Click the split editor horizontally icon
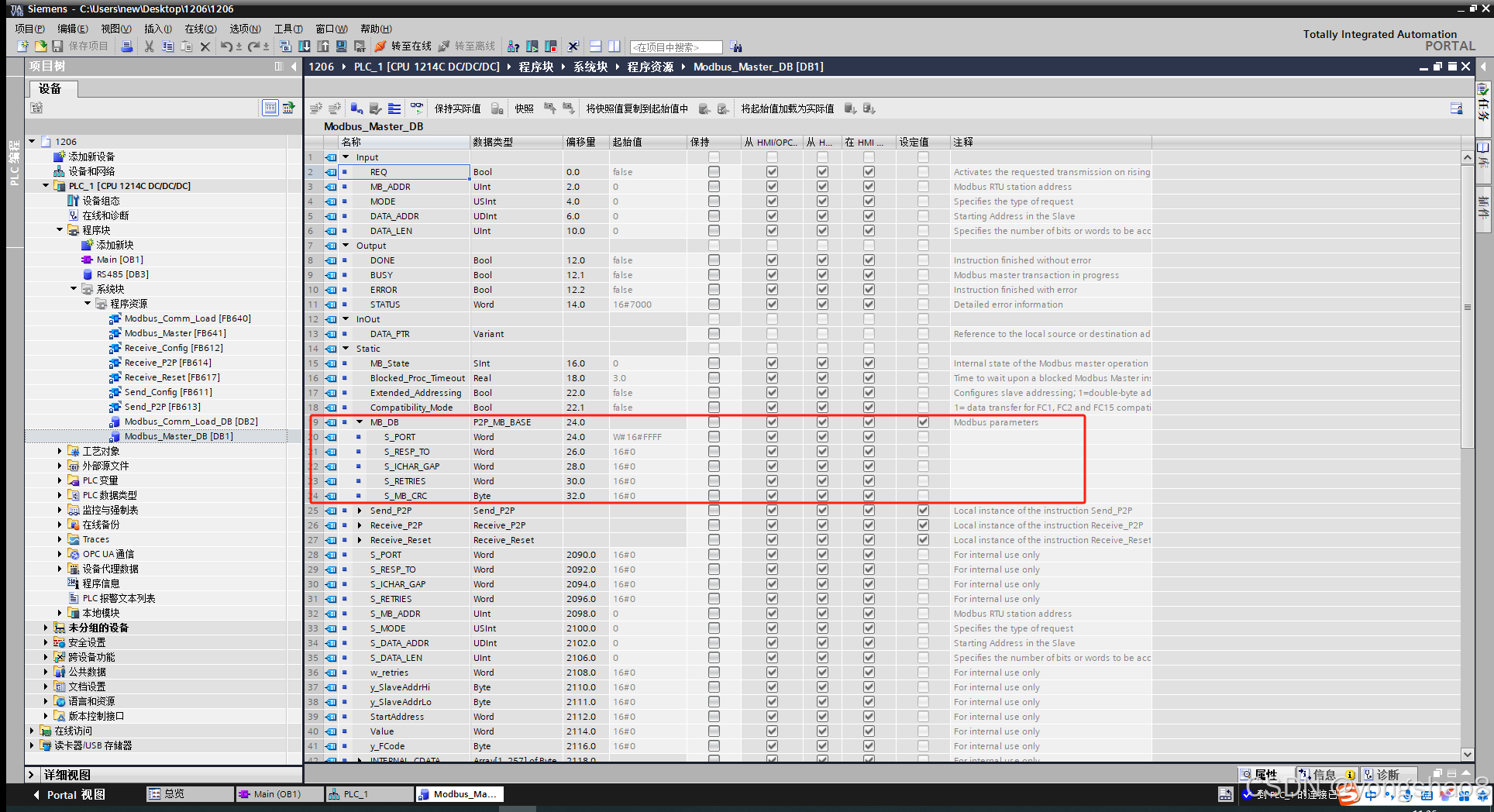The height and width of the screenshot is (812, 1494). point(596,46)
